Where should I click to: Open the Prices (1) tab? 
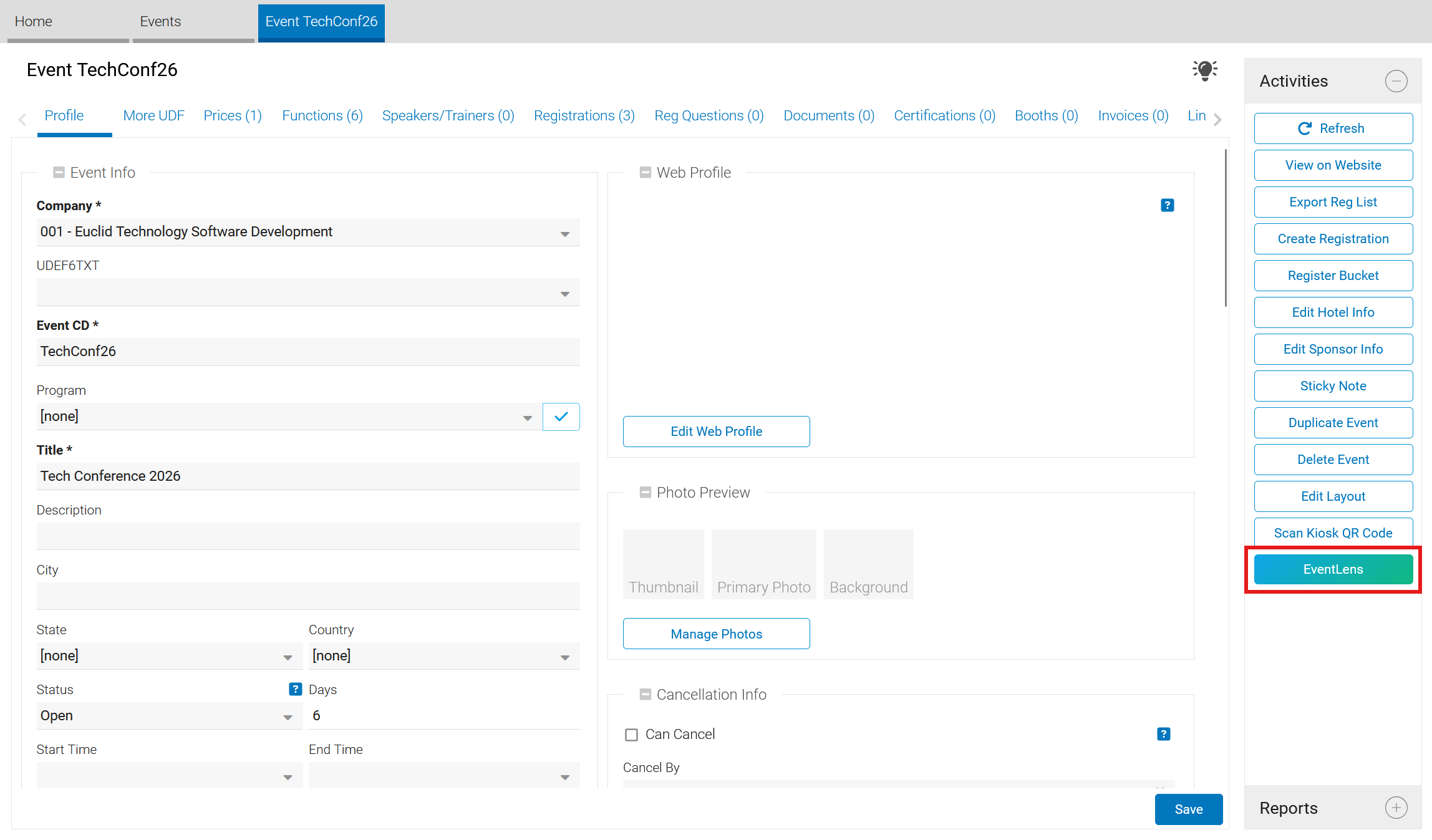coord(233,116)
